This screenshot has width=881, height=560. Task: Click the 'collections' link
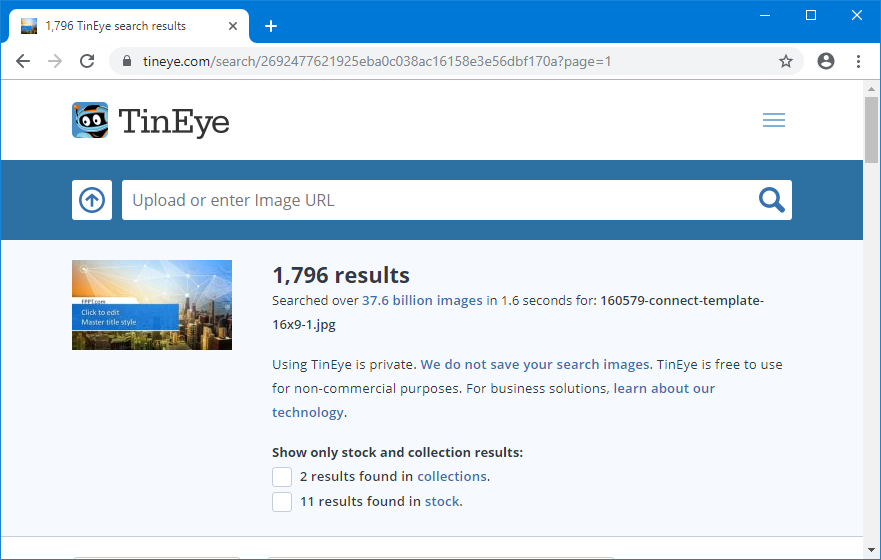click(x=452, y=477)
